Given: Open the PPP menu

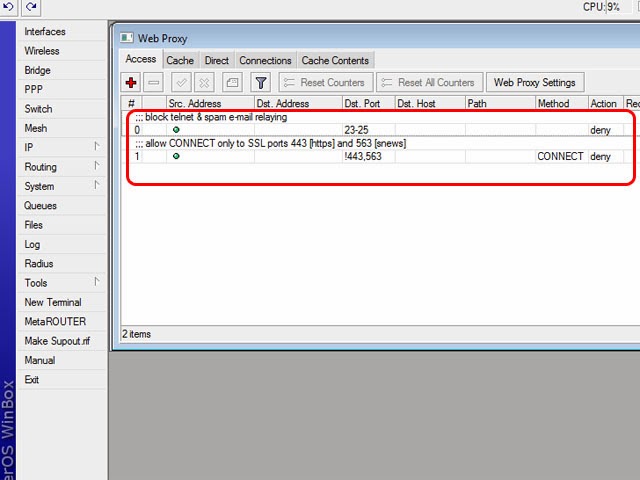Looking at the screenshot, I should [61, 89].
